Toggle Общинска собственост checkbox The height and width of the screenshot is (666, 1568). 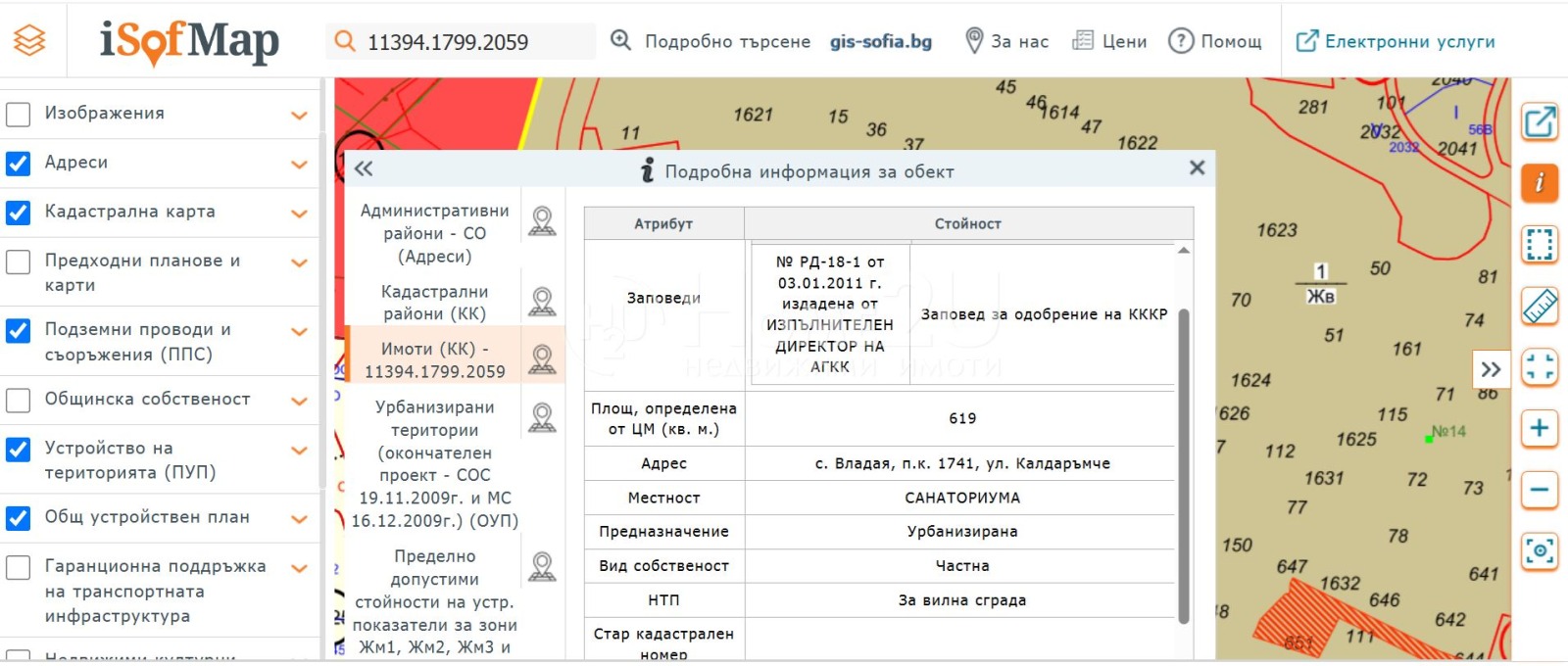pos(19,400)
